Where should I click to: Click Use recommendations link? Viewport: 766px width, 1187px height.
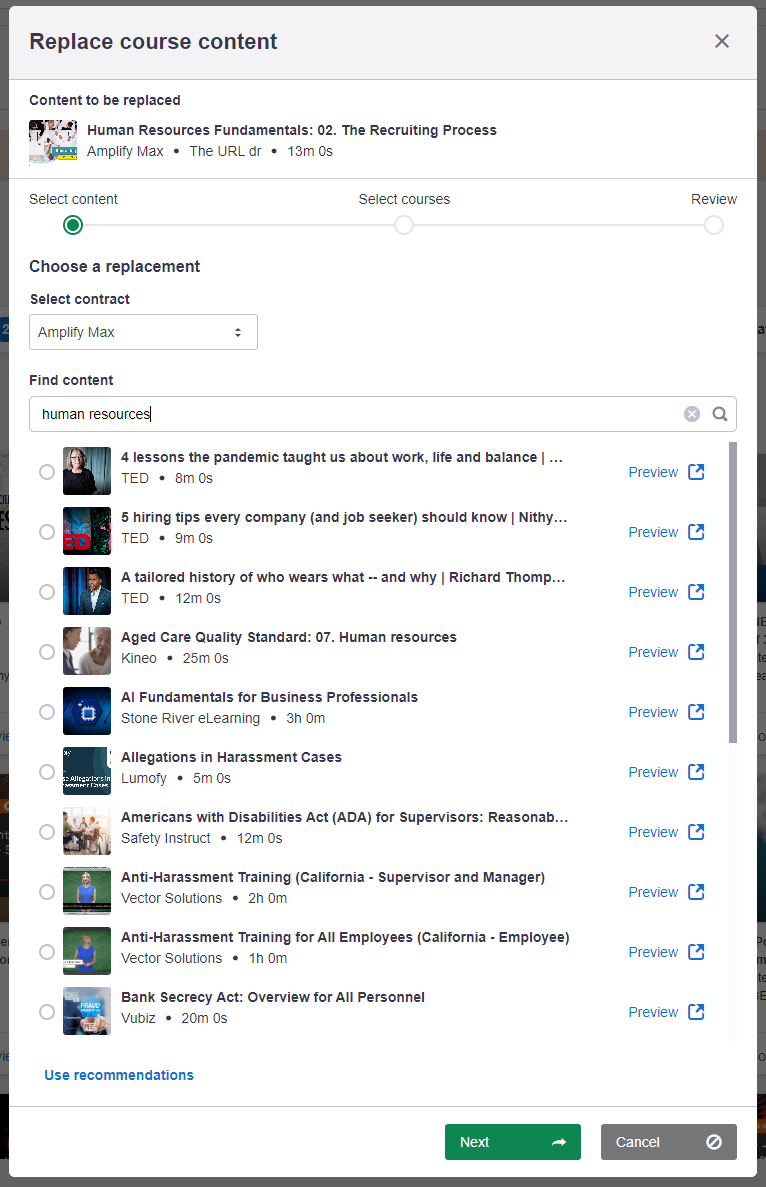tap(119, 1075)
